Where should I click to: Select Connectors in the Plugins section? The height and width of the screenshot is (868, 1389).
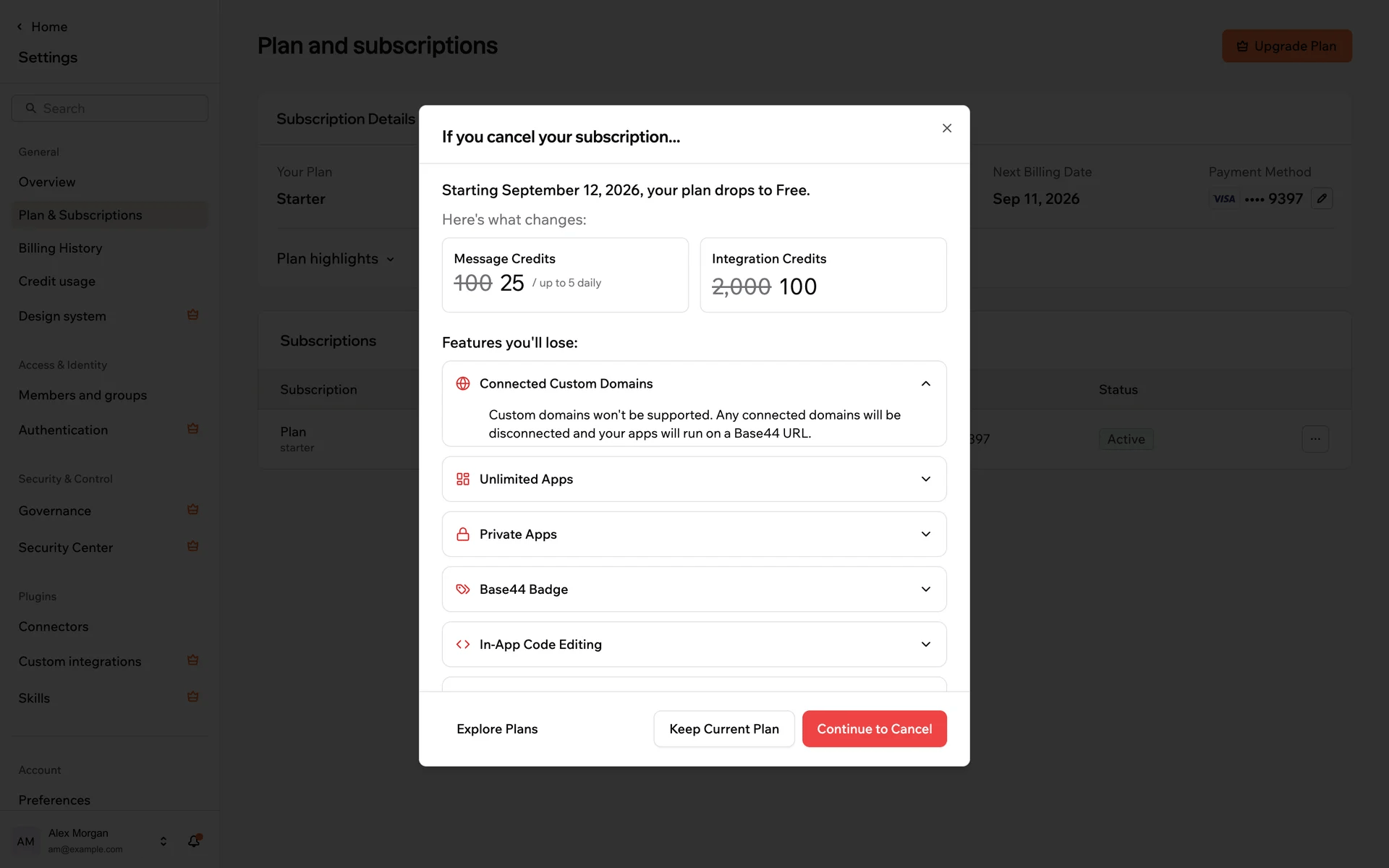click(x=109, y=626)
